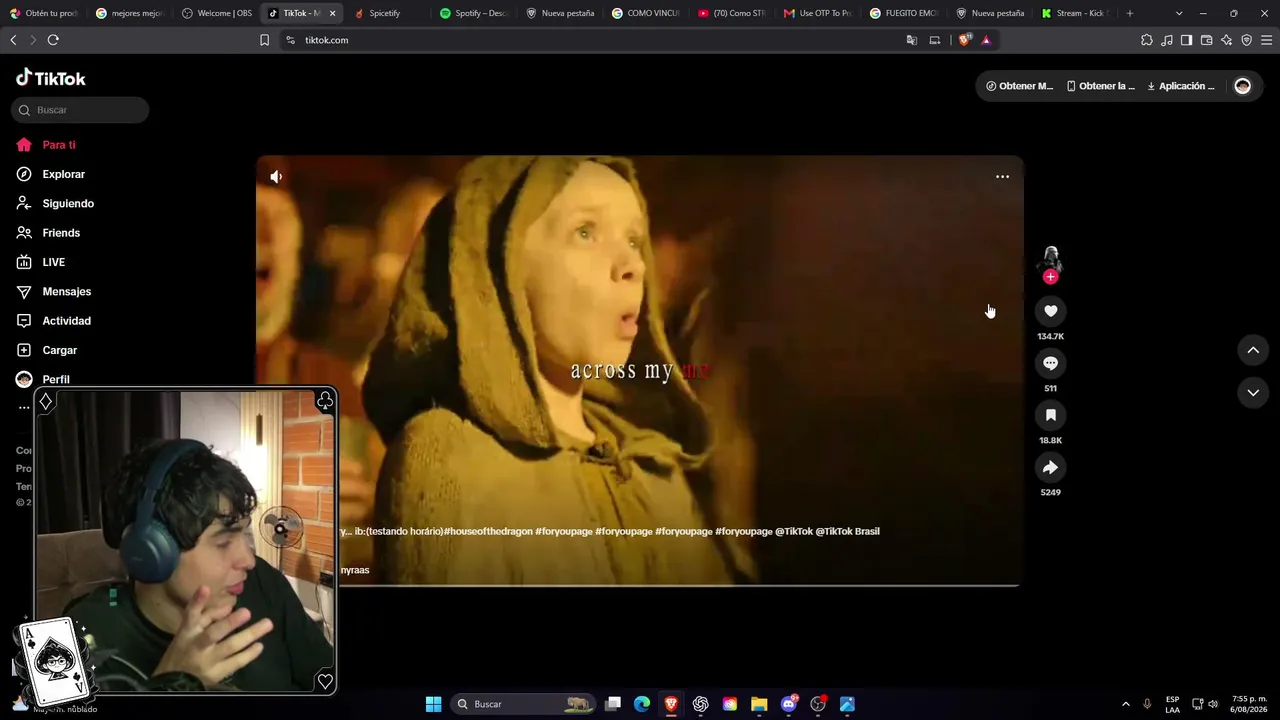Open Task View on the taskbar

click(613, 704)
